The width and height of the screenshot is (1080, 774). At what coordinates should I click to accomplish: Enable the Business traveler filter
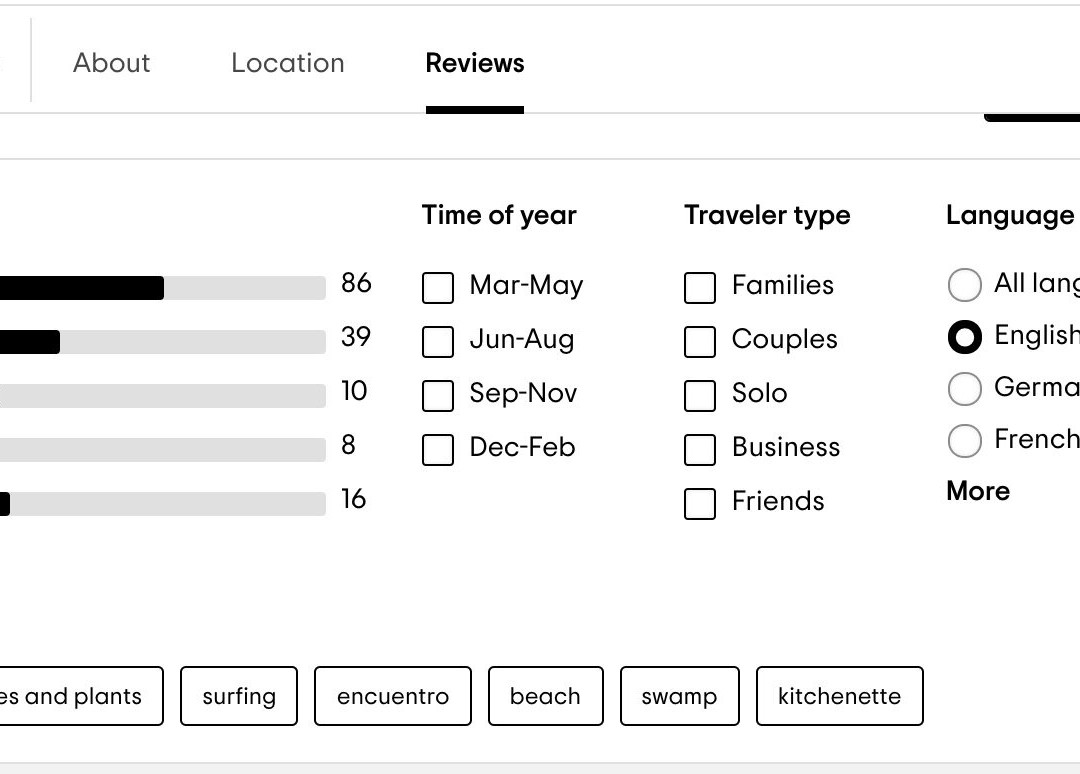700,450
